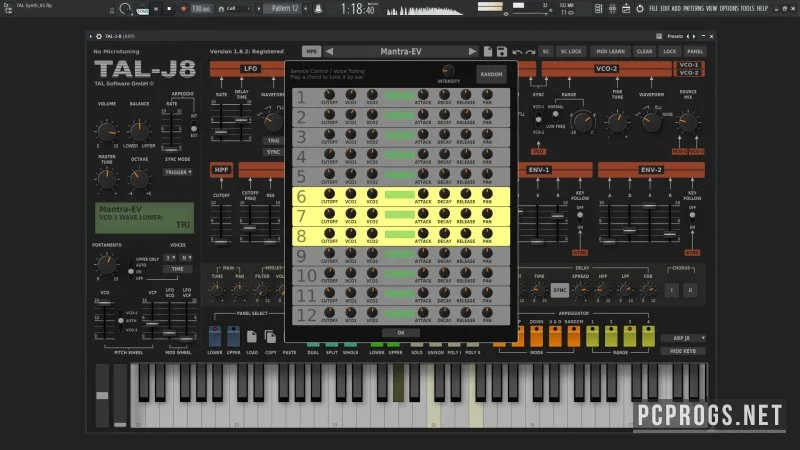Screen dimensions: 800x450
Task: Set arpeggiator range to 4
Action: coord(648,336)
